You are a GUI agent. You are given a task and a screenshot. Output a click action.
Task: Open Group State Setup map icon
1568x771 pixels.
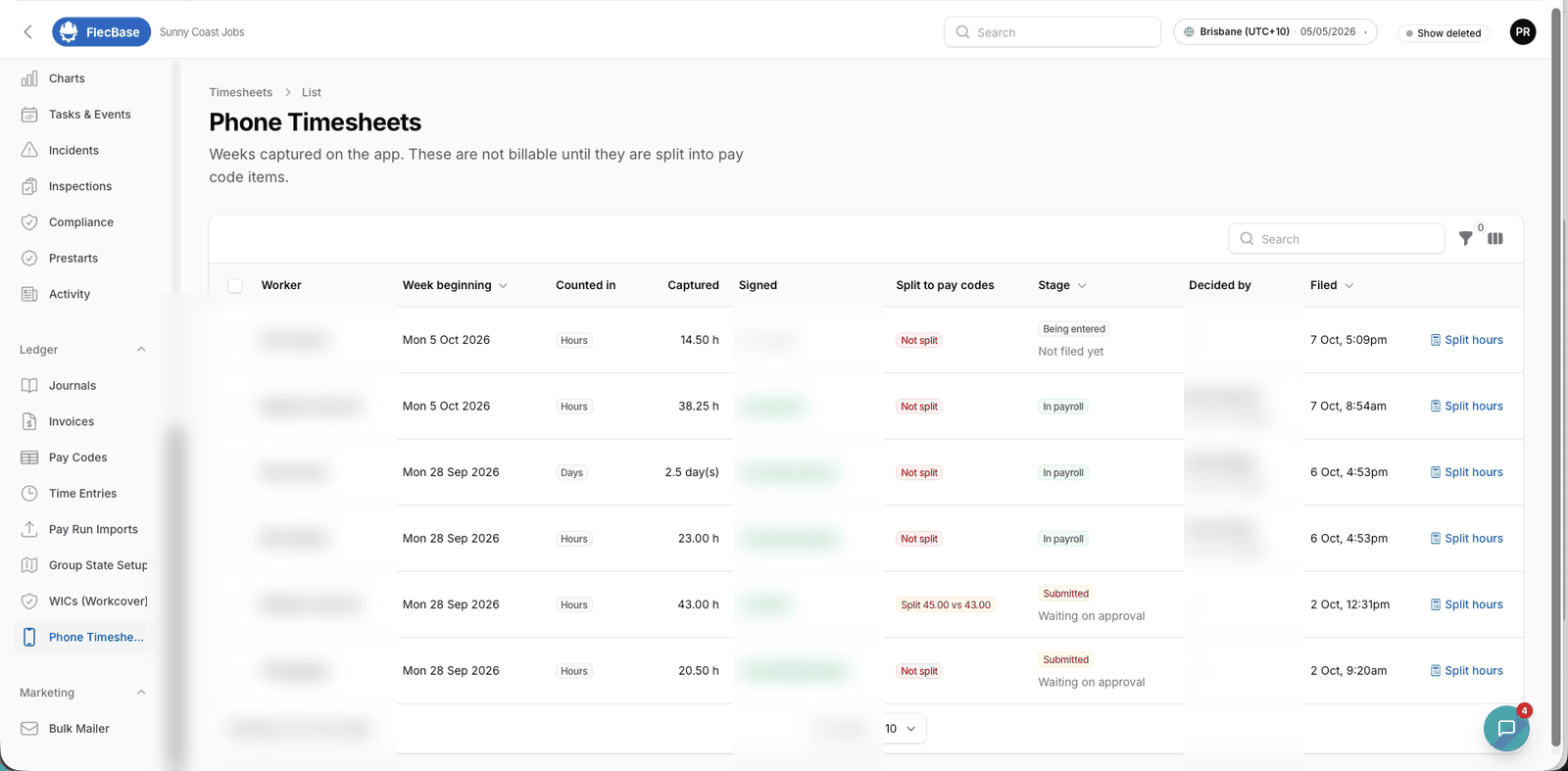pos(29,565)
